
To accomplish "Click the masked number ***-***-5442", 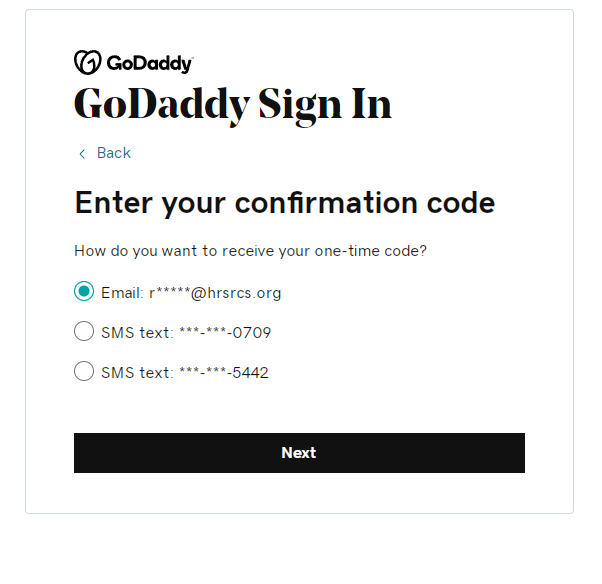I will 223,373.
